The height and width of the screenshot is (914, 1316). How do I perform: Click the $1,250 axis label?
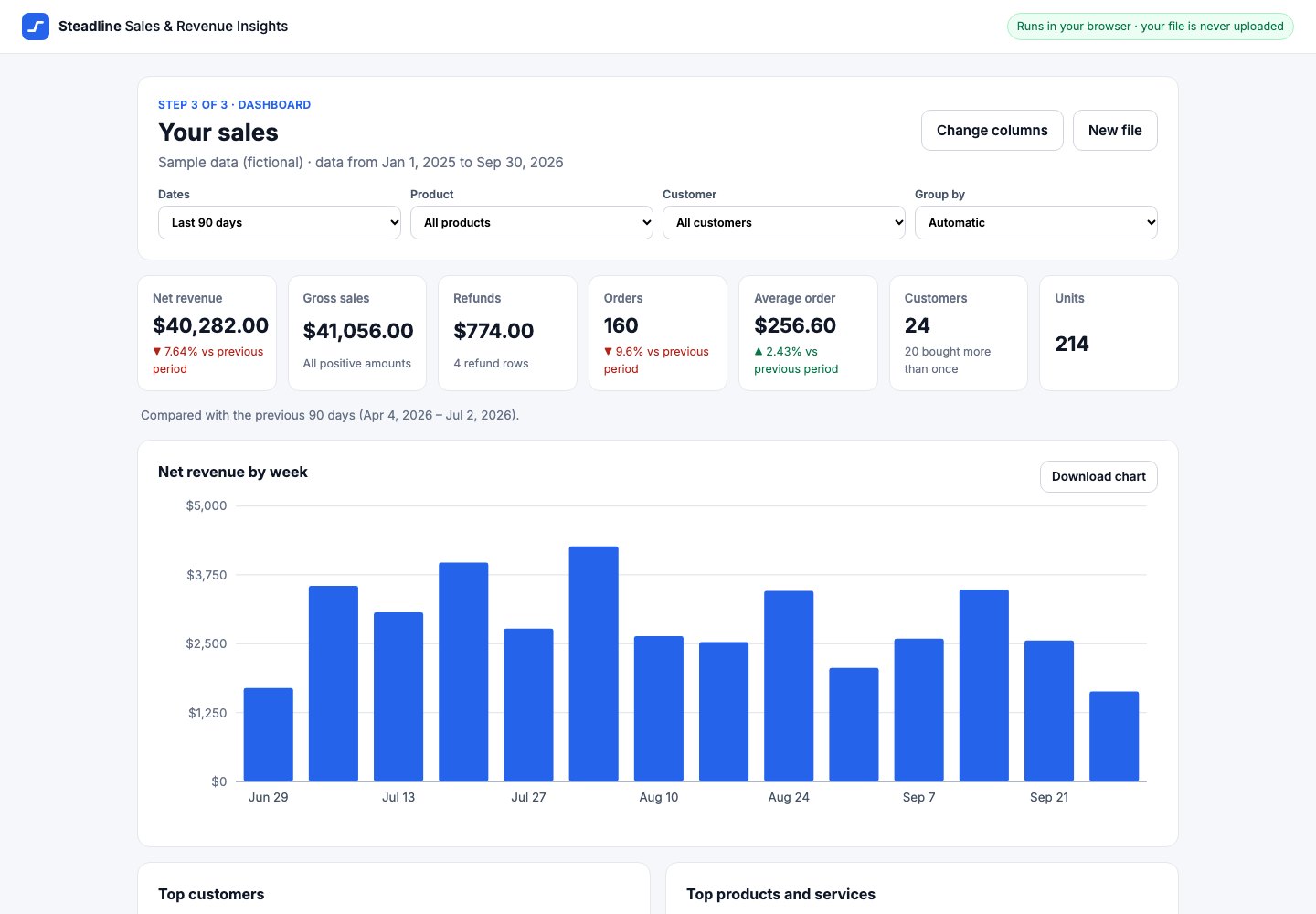click(207, 713)
